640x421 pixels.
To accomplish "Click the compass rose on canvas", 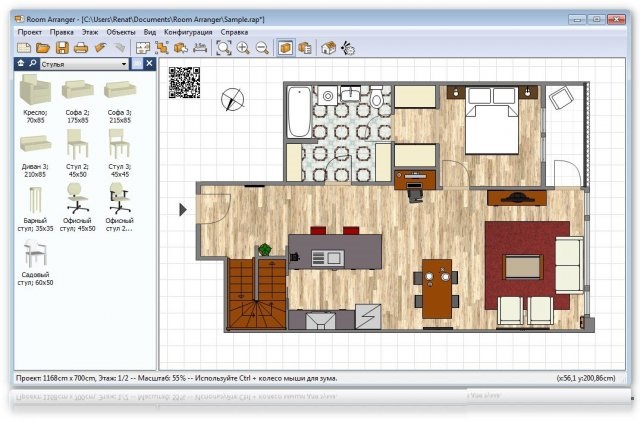I will pyautogui.click(x=233, y=99).
